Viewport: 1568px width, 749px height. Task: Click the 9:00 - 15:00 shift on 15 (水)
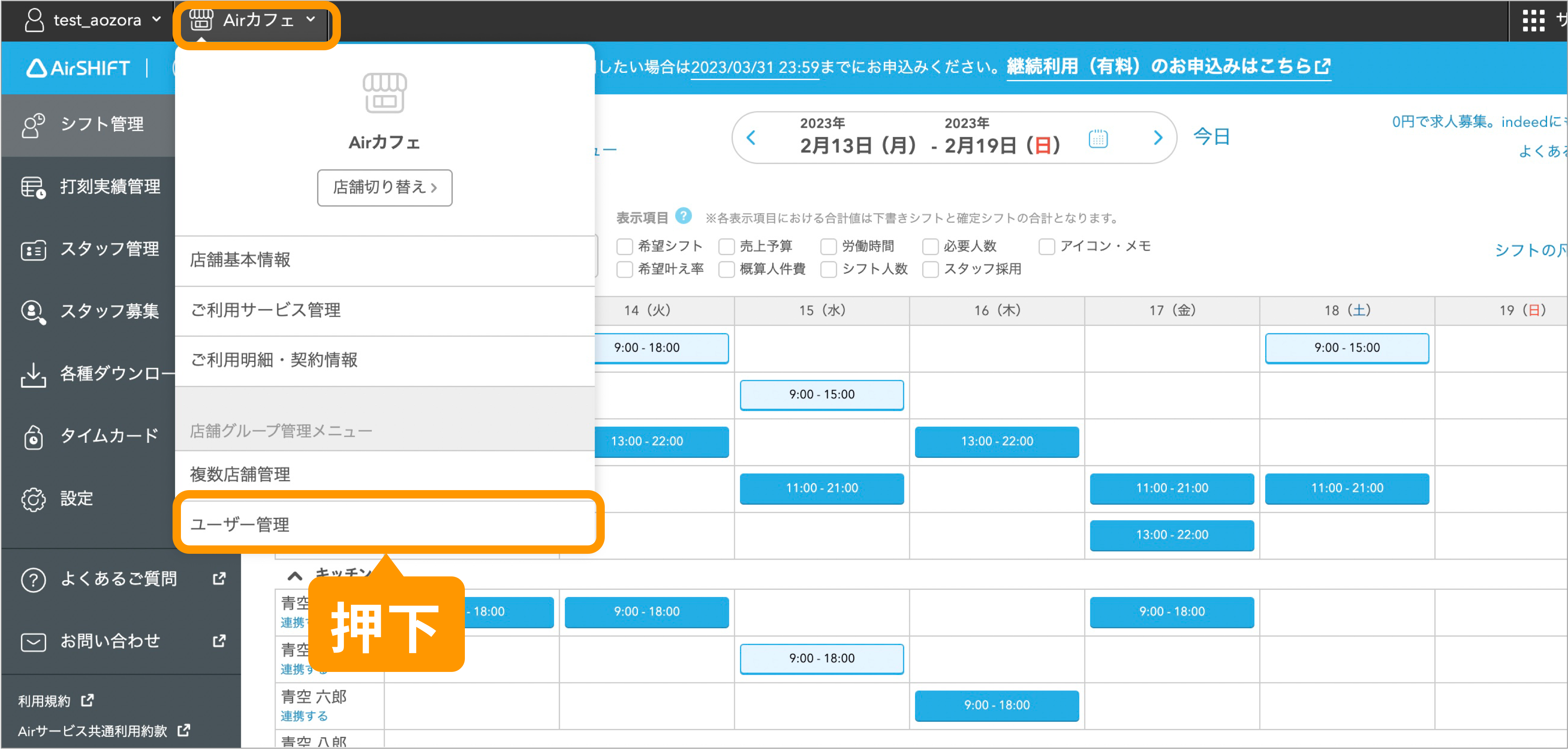coord(822,395)
